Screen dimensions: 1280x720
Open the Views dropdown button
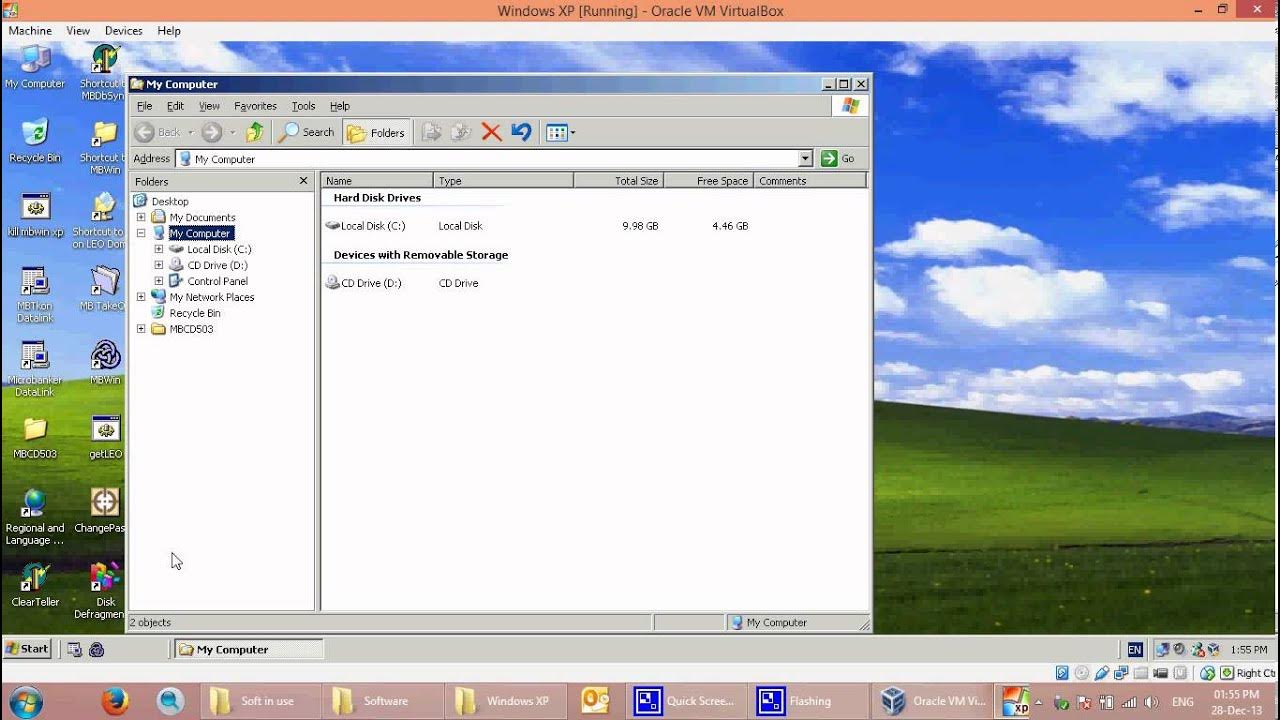pyautogui.click(x=560, y=132)
